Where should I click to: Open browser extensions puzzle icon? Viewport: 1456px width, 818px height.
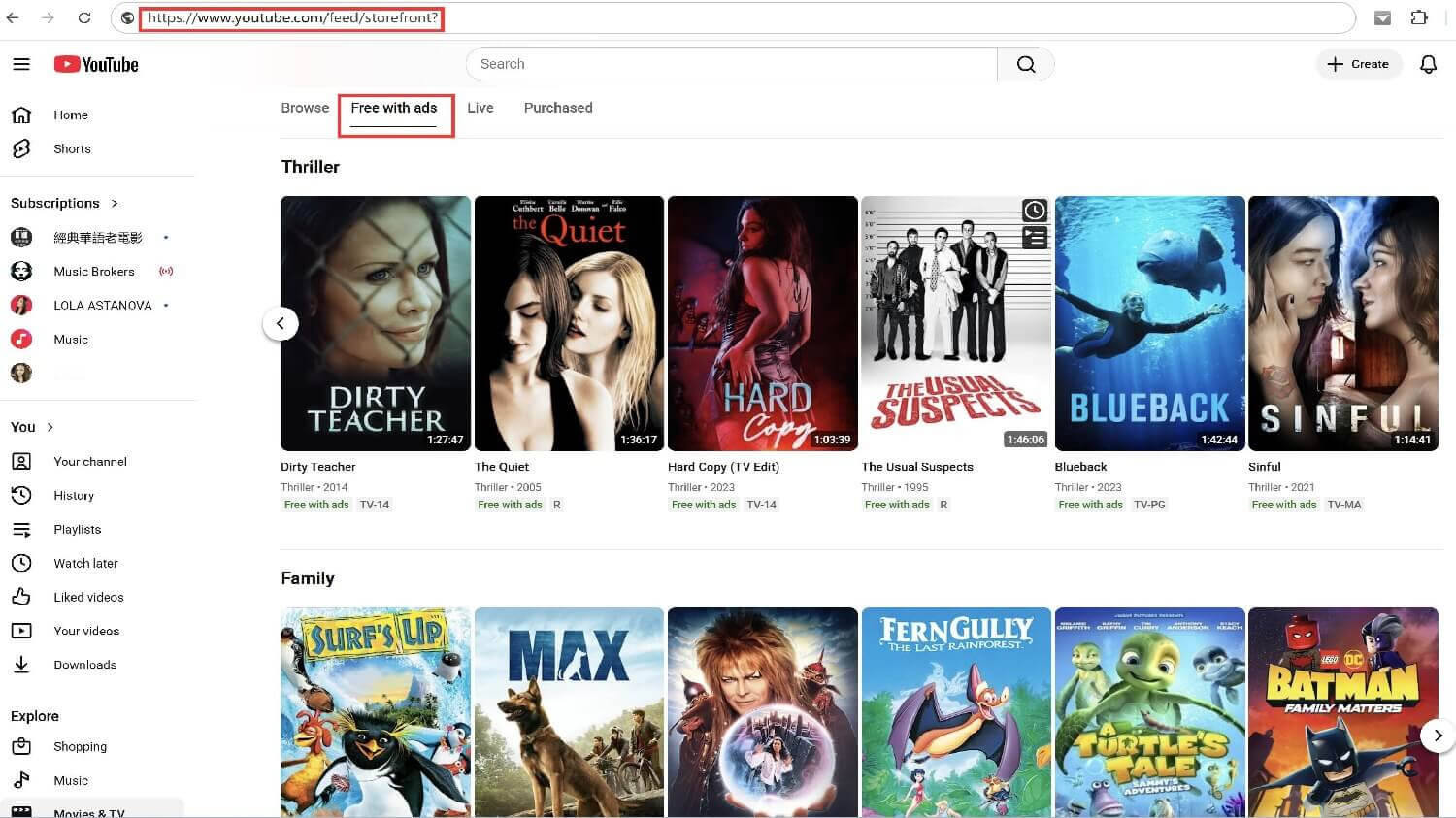tap(1419, 17)
